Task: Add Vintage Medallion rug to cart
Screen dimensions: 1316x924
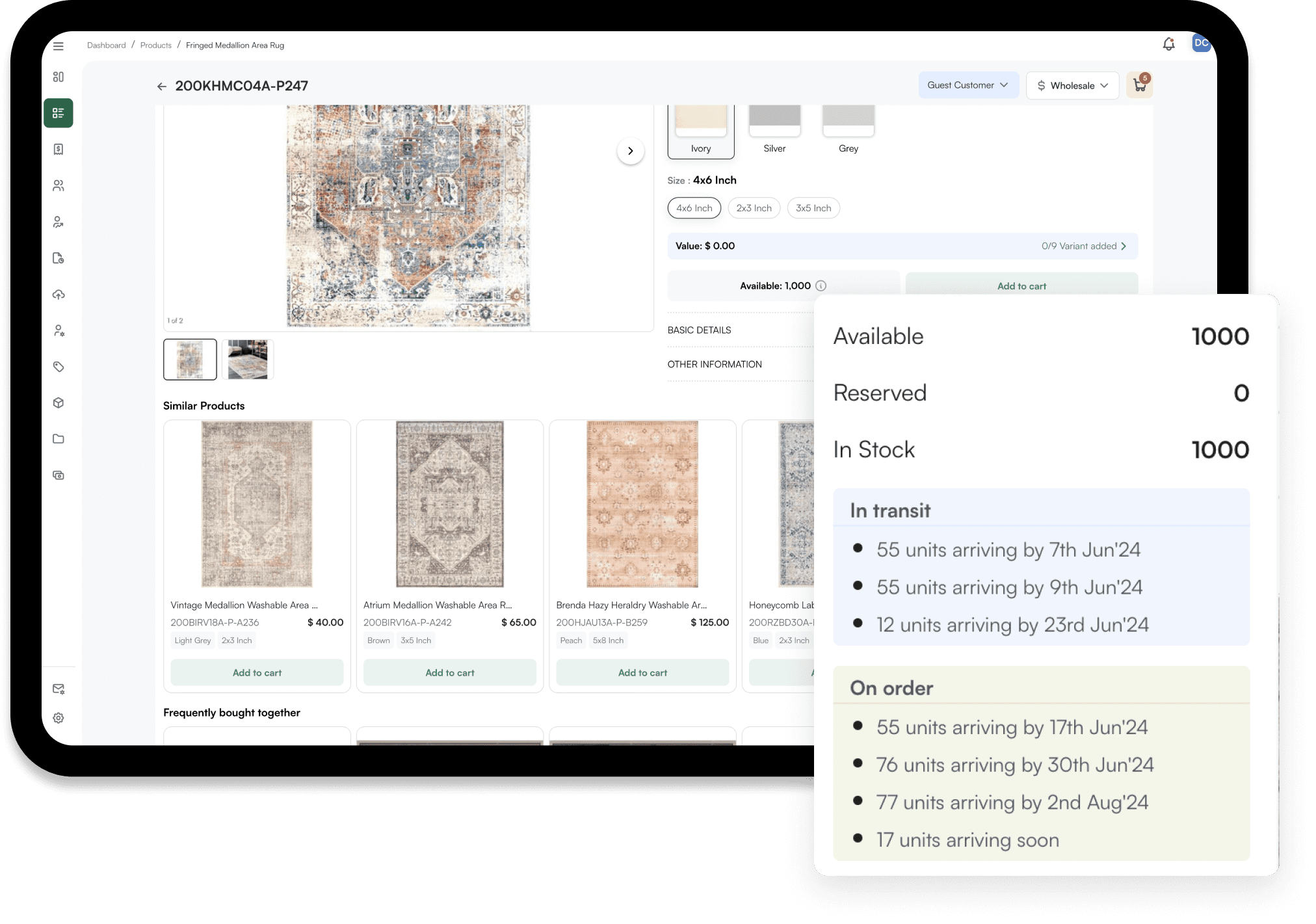Action: pyautogui.click(x=257, y=672)
